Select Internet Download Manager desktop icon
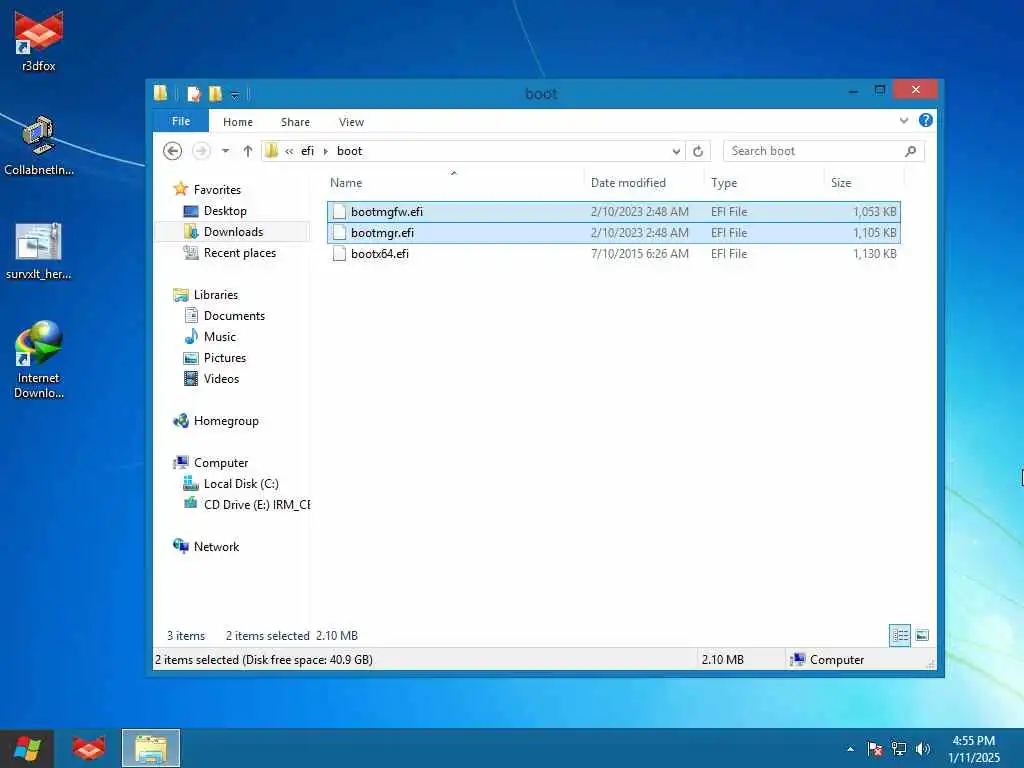Viewport: 1024px width, 768px height. coord(39,359)
